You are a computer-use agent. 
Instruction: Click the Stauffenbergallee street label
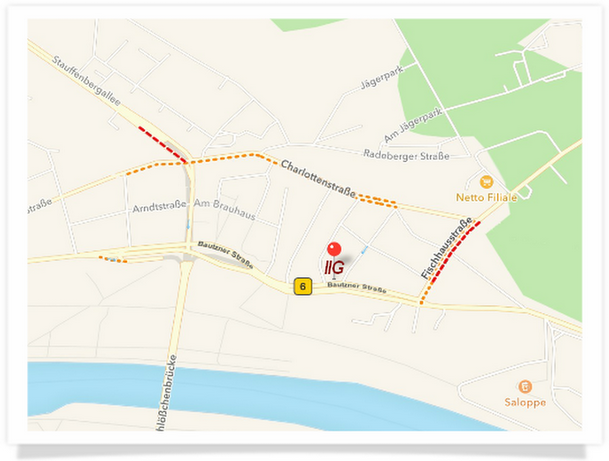point(86,81)
